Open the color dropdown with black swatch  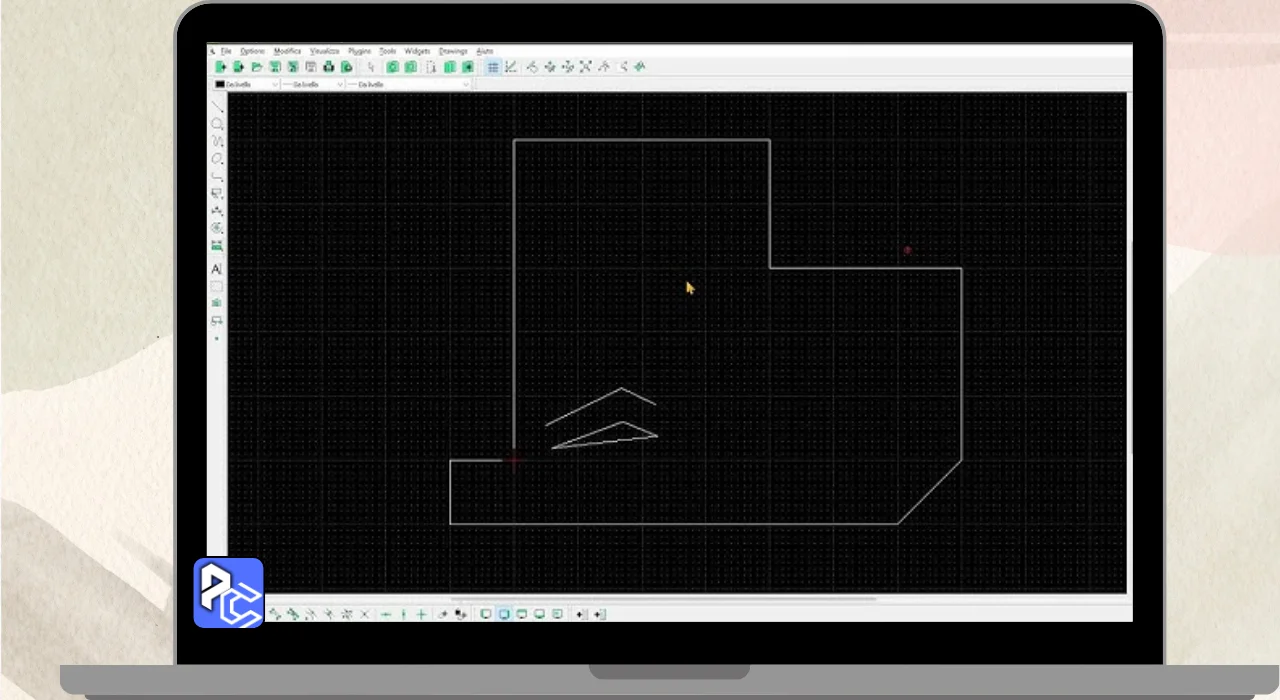coord(246,85)
